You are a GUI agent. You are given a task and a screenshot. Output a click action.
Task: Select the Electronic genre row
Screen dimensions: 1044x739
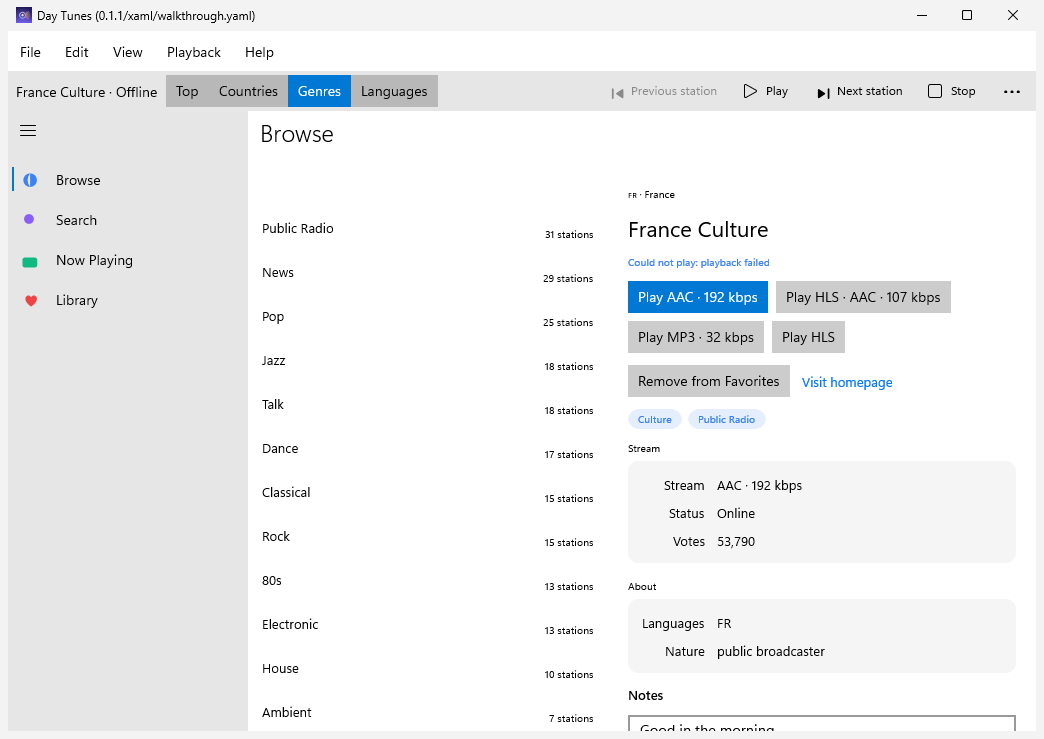(x=427, y=624)
